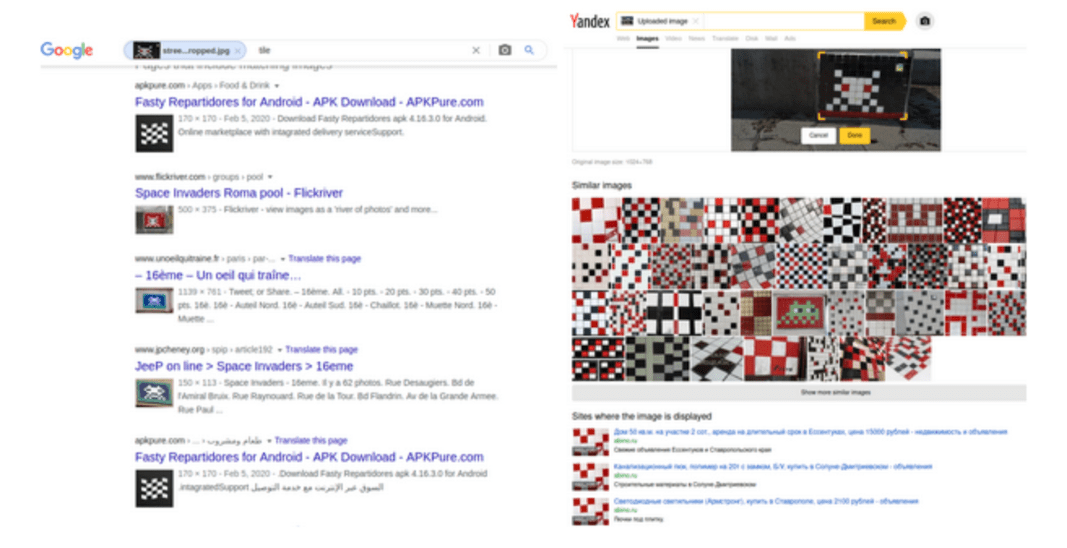Open the third Yandex site result about Ставрополе
The width and height of the screenshot is (1067, 548).
pyautogui.click(x=766, y=502)
